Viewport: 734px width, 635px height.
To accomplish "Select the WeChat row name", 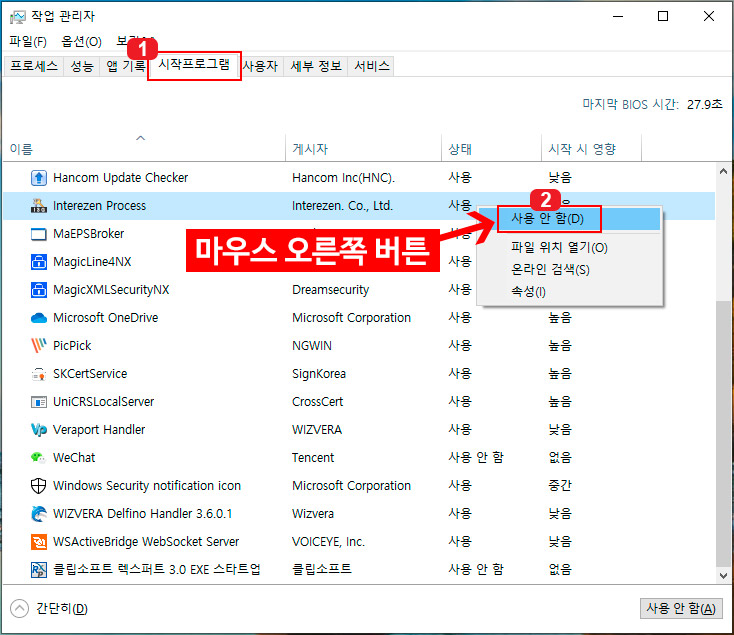I will 74,458.
